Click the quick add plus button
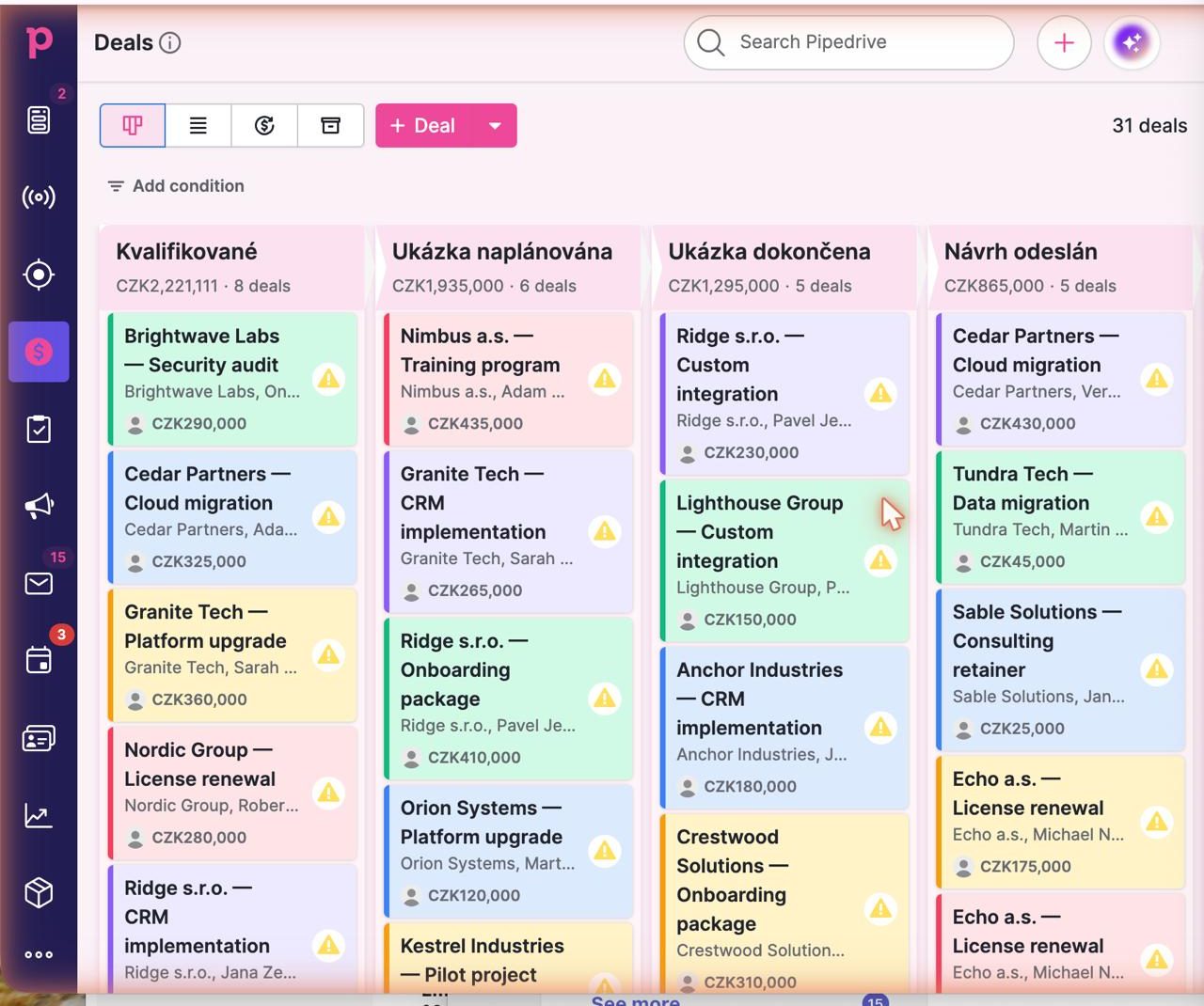This screenshot has height=1006, width=1204. (1064, 42)
